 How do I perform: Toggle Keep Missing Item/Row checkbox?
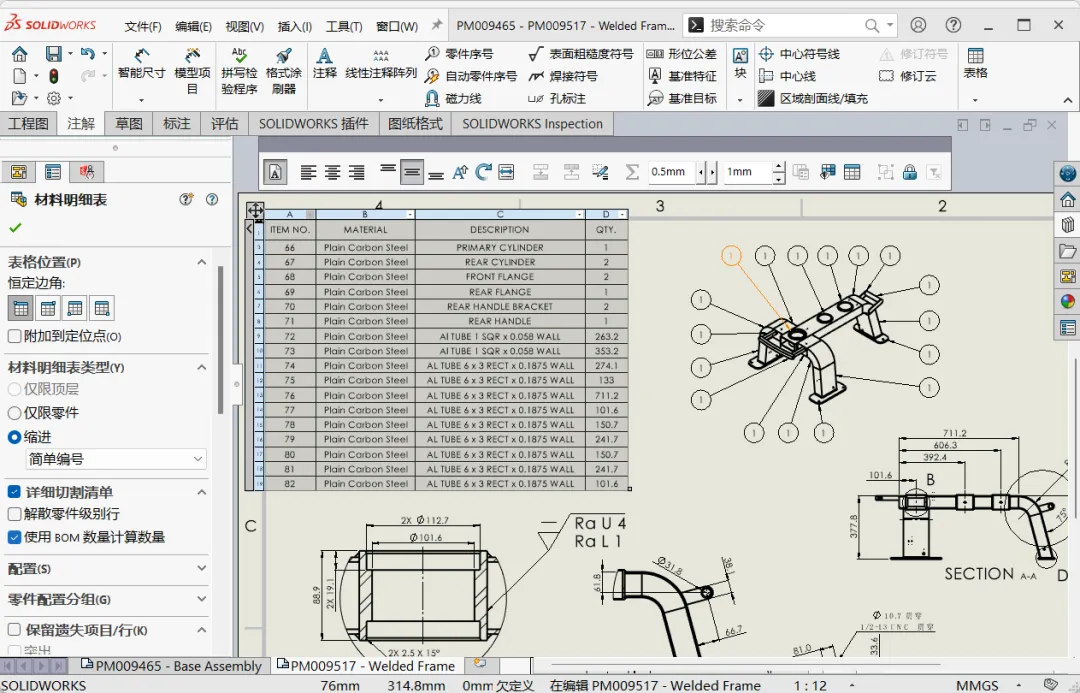(x=14, y=630)
